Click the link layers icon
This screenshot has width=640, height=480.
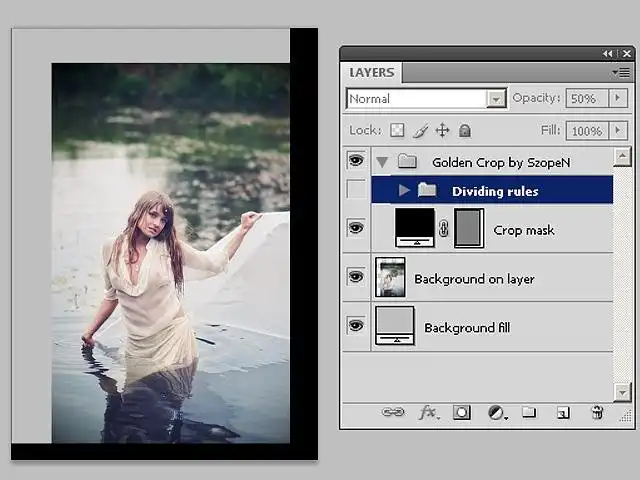coord(393,412)
